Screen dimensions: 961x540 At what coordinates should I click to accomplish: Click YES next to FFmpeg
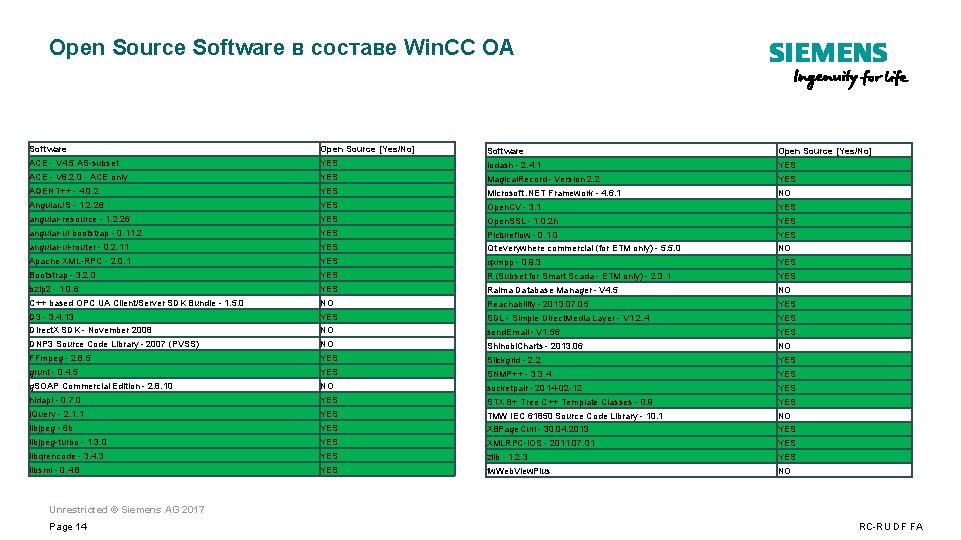[x=387, y=358]
